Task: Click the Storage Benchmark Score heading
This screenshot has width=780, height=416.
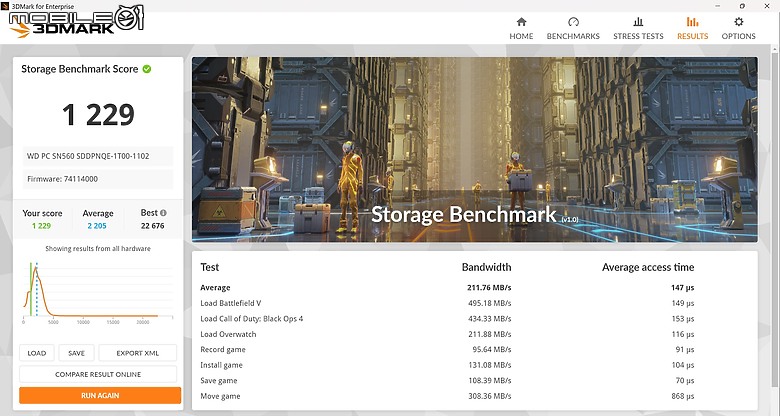Action: (x=80, y=69)
